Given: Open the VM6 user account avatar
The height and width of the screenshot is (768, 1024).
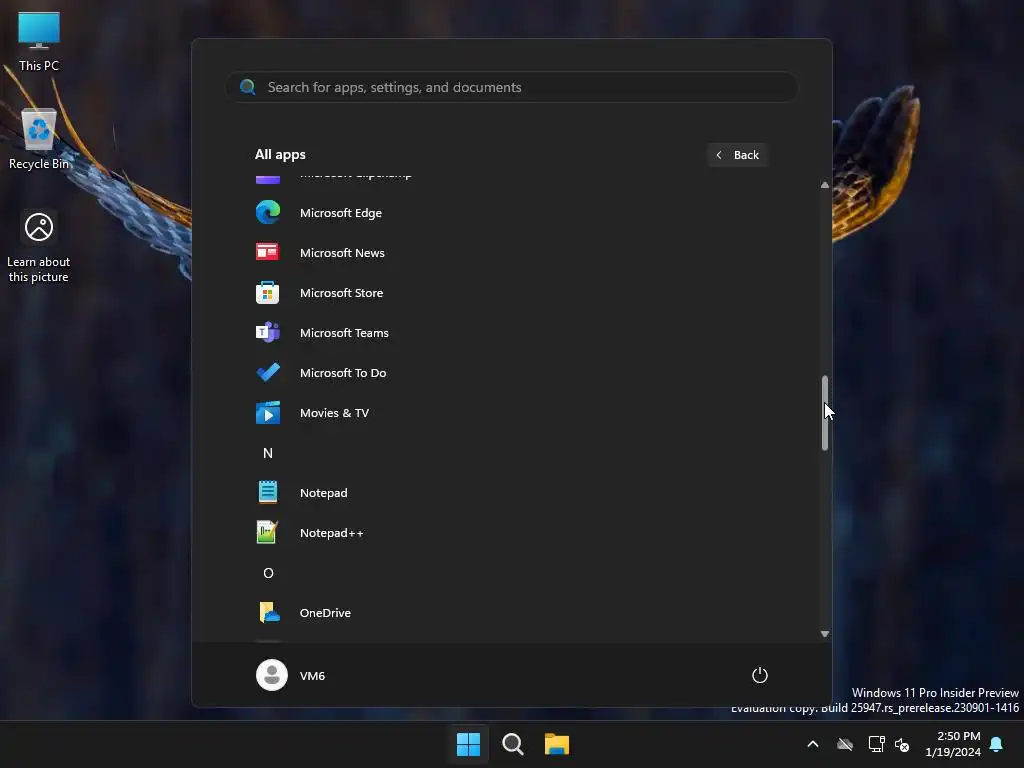Looking at the screenshot, I should 272,675.
